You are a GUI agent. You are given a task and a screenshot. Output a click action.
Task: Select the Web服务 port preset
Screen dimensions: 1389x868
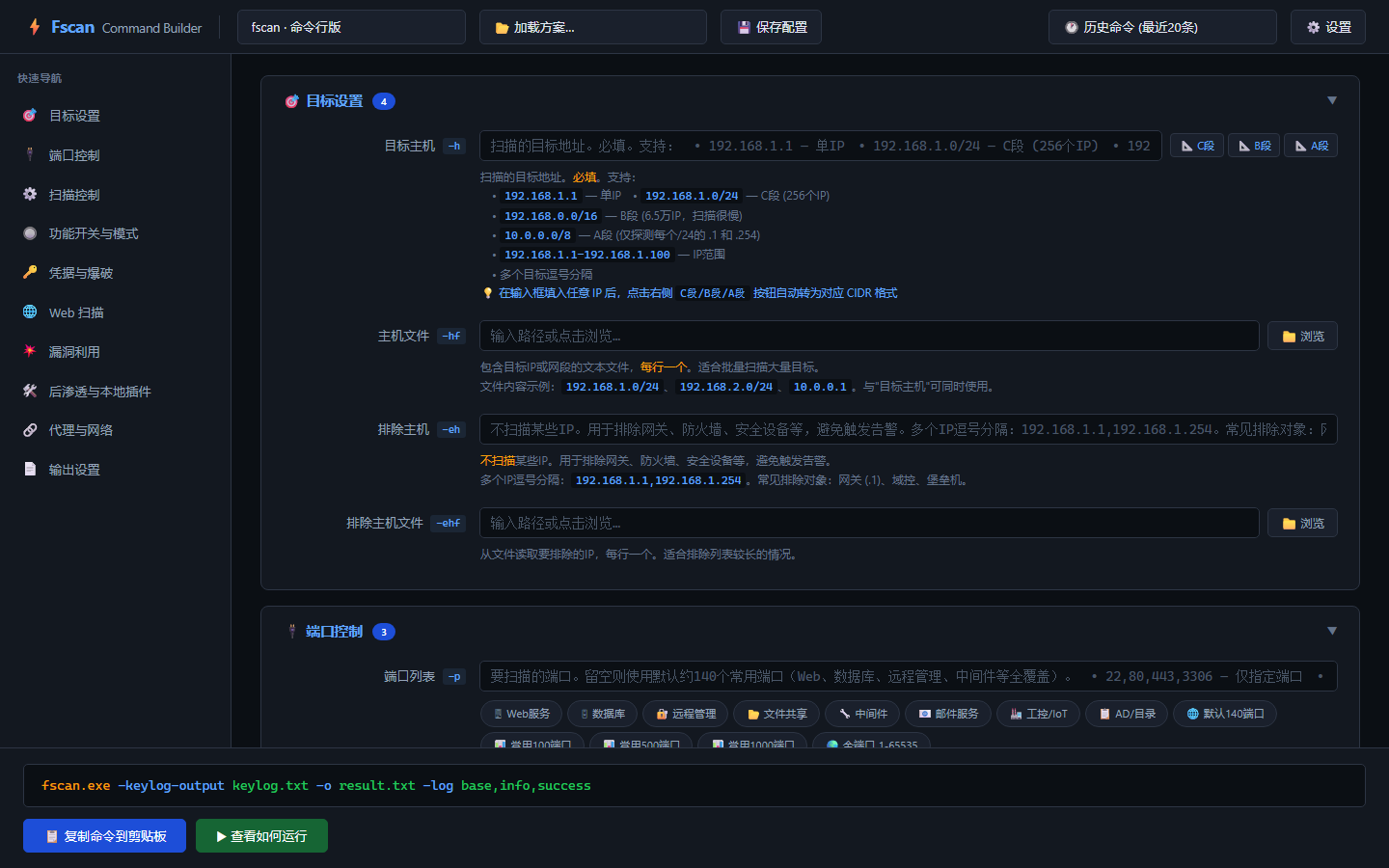coord(522,714)
